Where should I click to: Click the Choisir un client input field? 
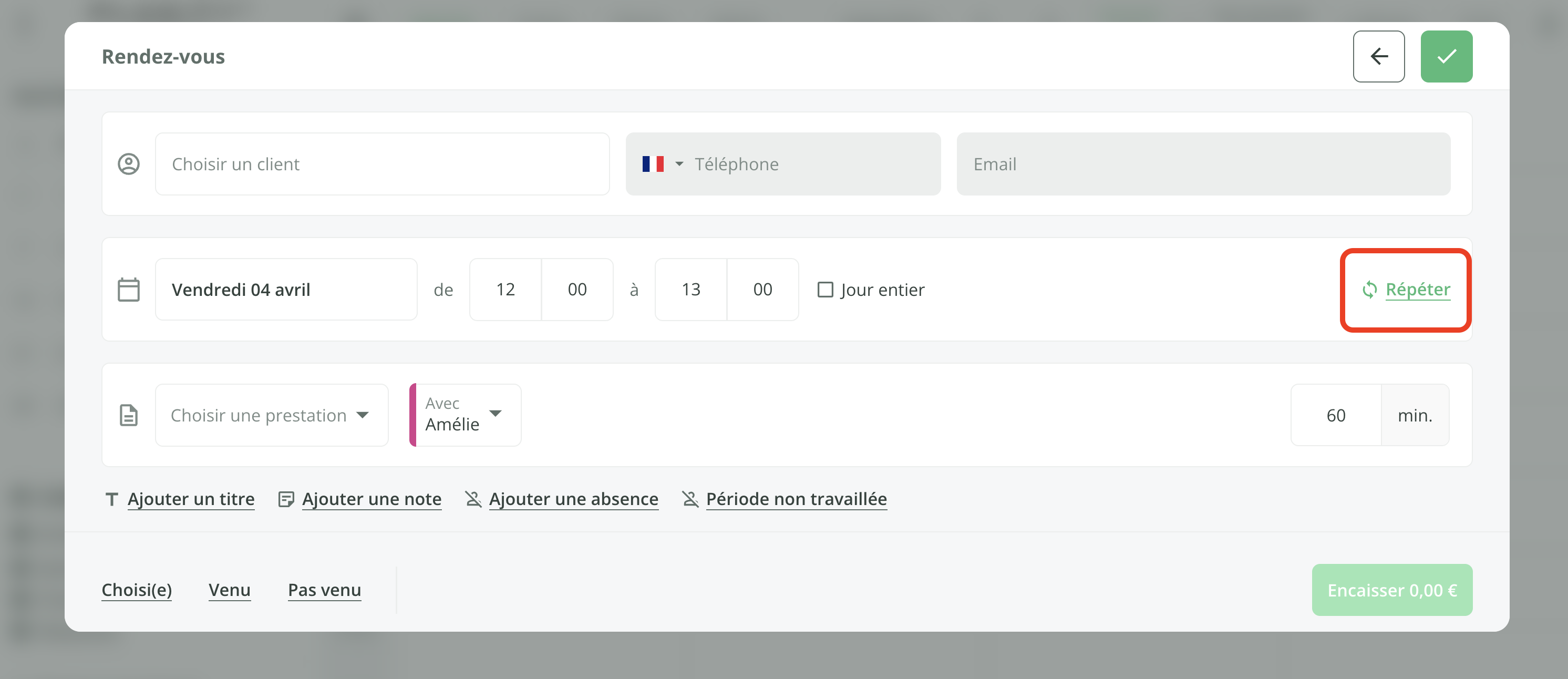(381, 164)
